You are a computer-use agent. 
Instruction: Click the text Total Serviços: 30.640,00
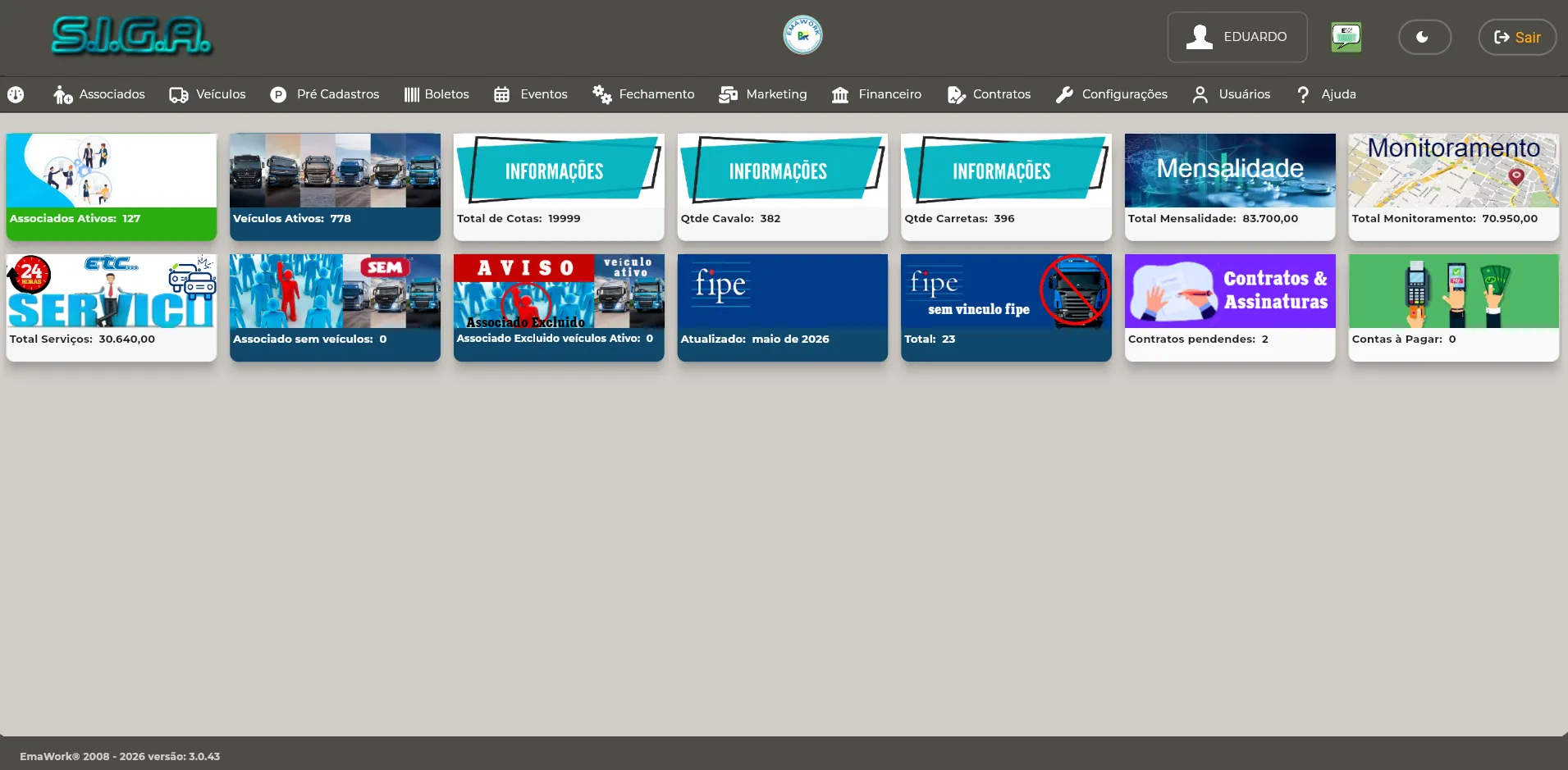tap(82, 339)
